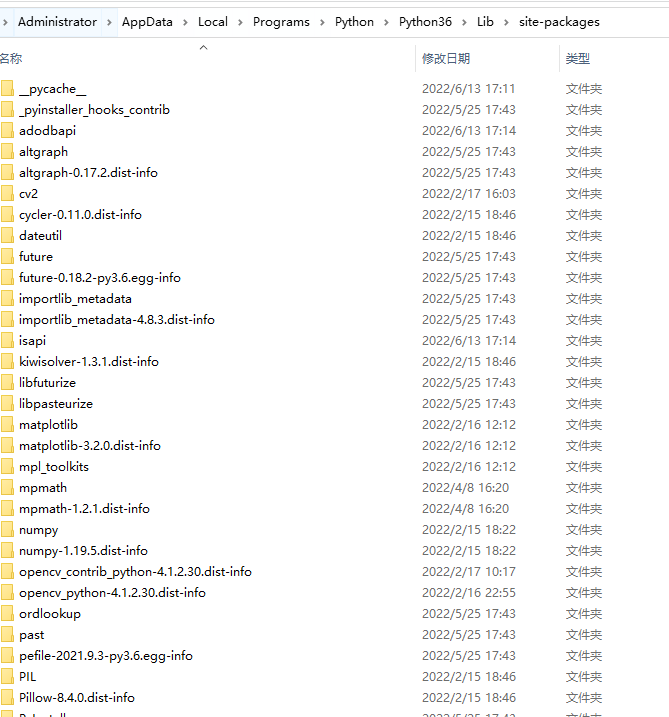669x717 pixels.
Task: Select the _pyinstaller_hooks_contrib folder icon
Action: pyautogui.click(x=7, y=110)
